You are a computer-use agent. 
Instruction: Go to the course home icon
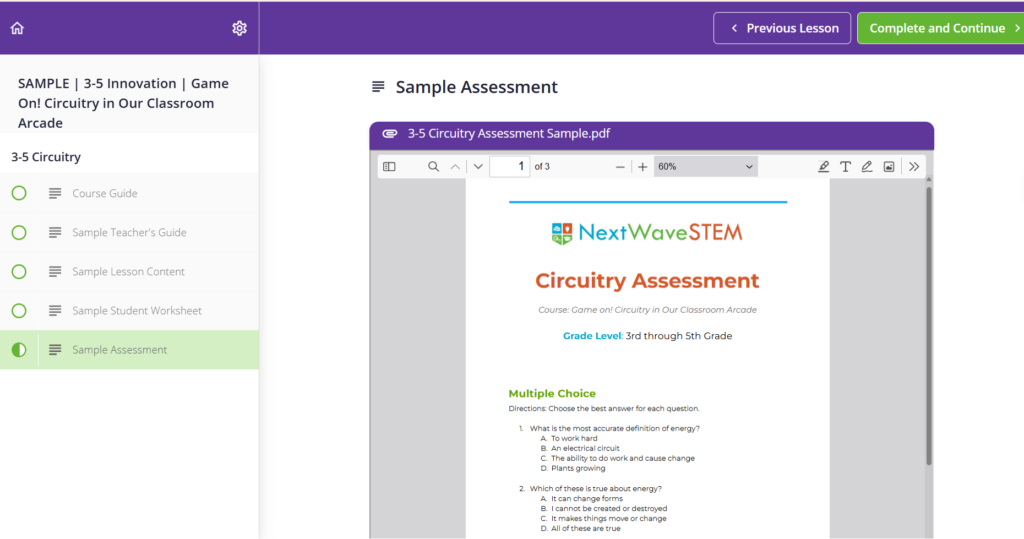point(17,28)
